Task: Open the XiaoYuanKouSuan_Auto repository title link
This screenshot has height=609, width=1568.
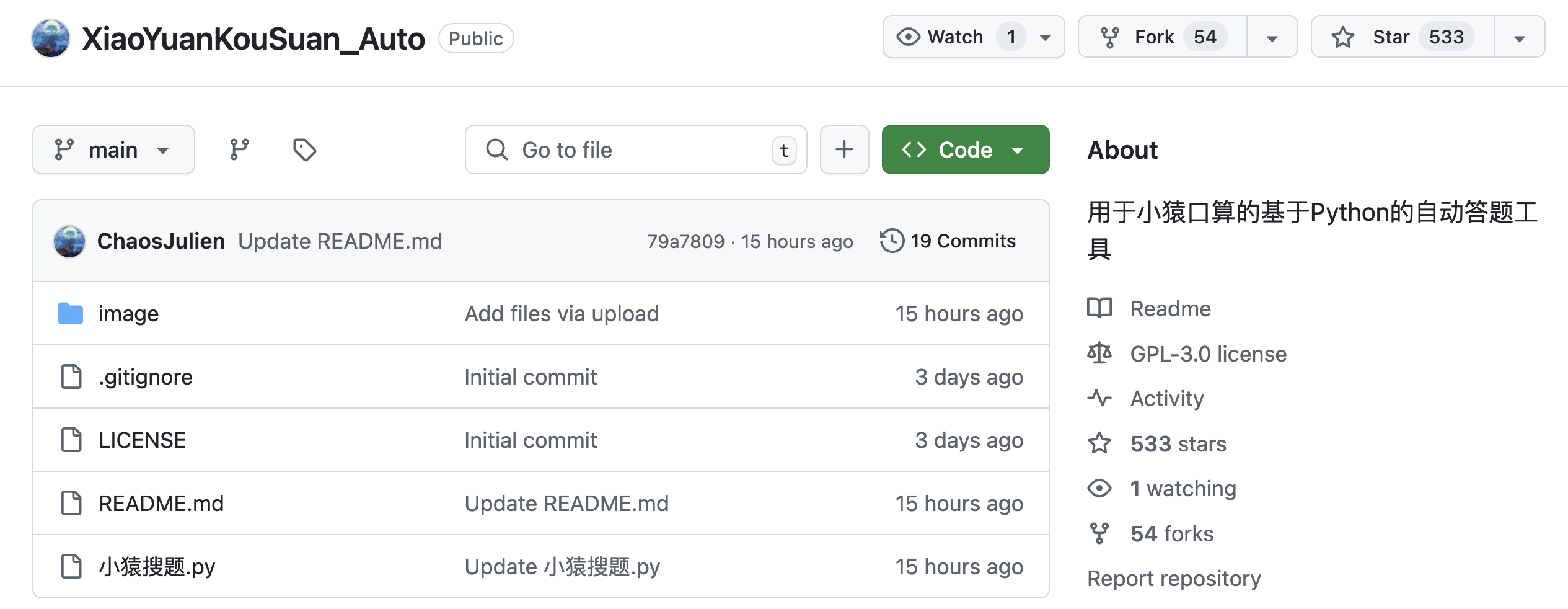Action: (253, 38)
